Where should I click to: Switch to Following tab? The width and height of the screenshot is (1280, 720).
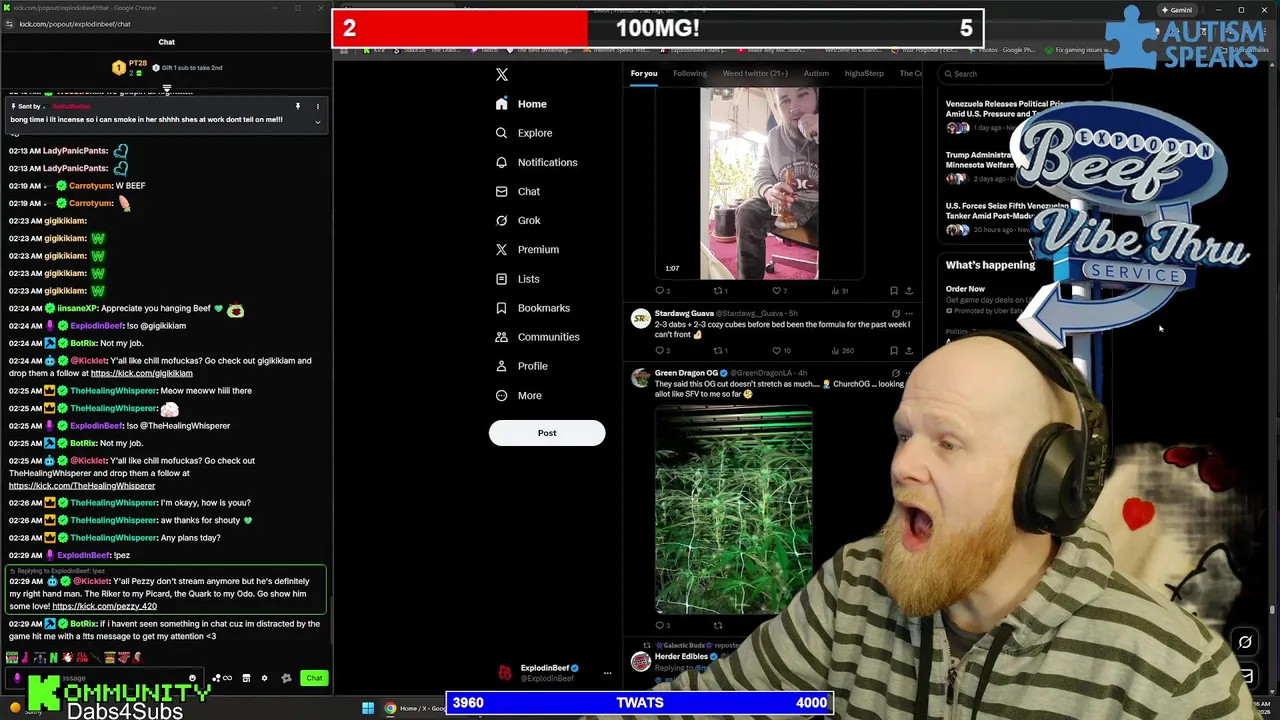click(690, 73)
